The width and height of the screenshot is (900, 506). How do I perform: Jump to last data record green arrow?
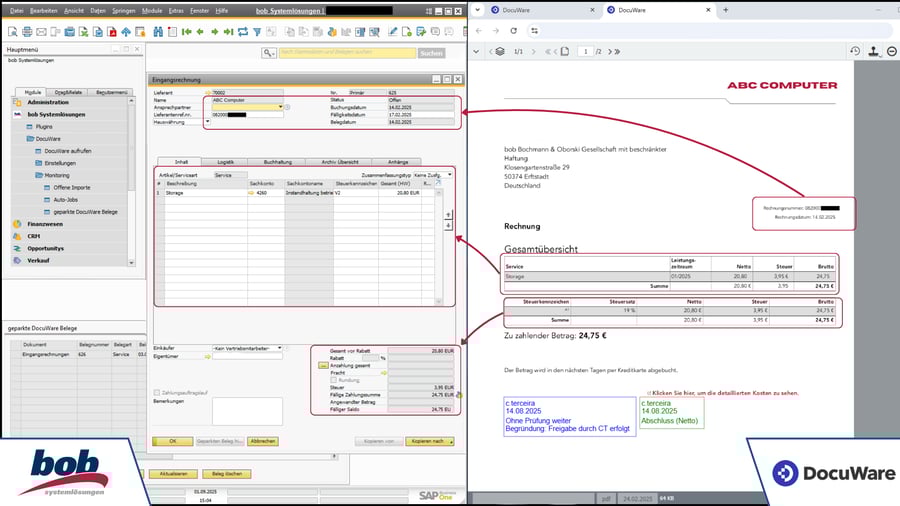point(228,32)
